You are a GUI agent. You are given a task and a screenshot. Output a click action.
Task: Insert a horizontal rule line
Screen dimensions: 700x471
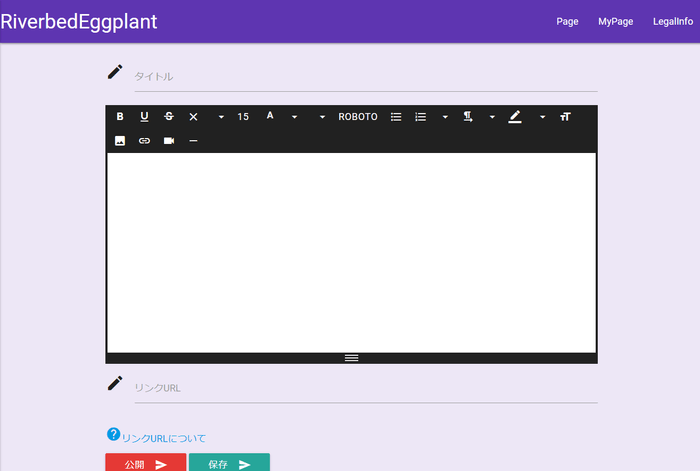193,141
